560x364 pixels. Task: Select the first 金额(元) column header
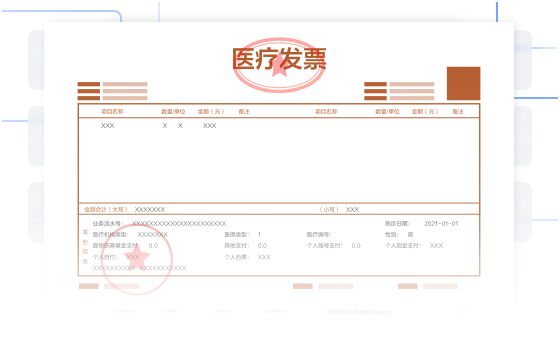coord(211,111)
